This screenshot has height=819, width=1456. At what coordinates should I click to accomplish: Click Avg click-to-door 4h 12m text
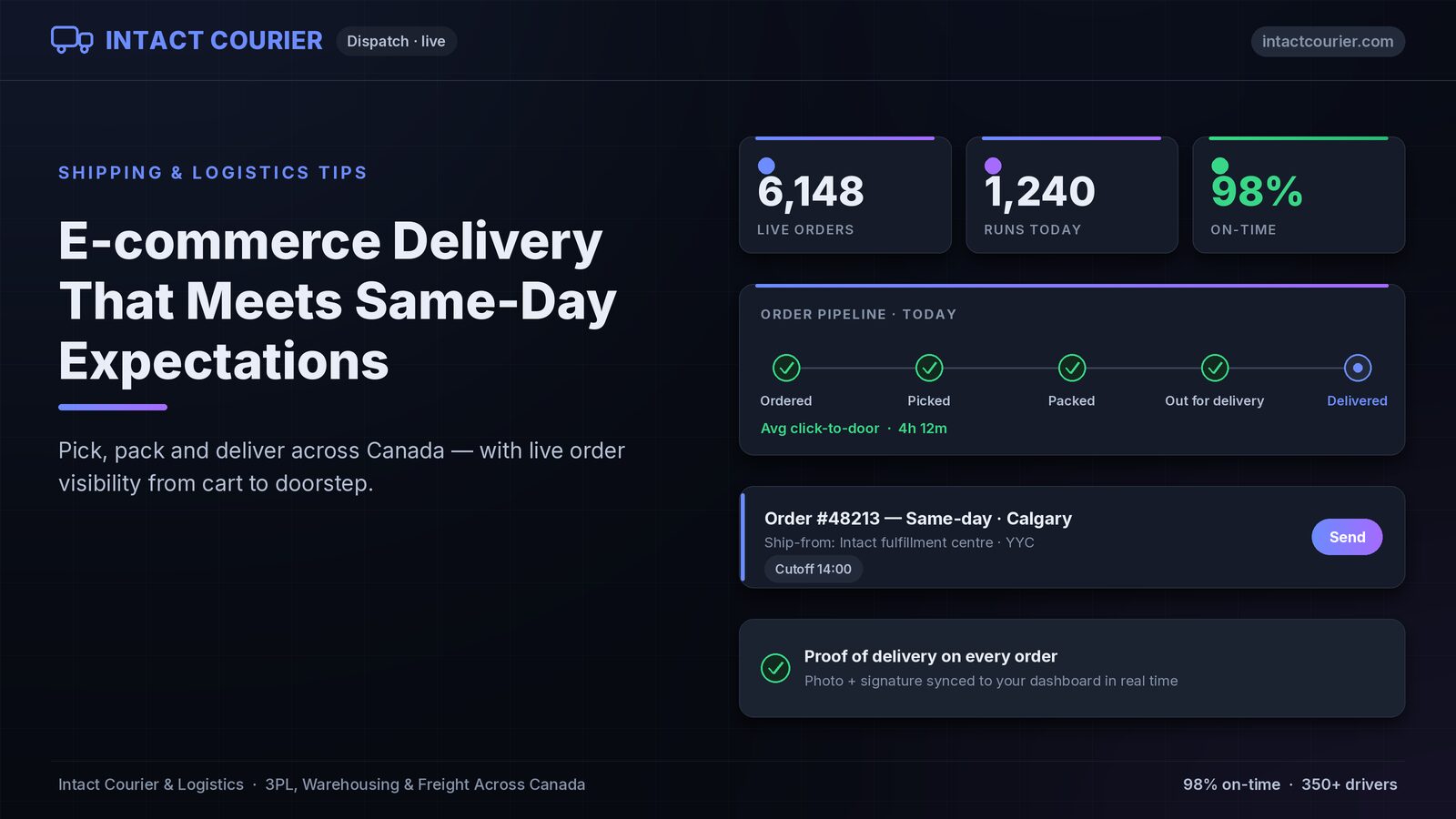pyautogui.click(x=854, y=428)
